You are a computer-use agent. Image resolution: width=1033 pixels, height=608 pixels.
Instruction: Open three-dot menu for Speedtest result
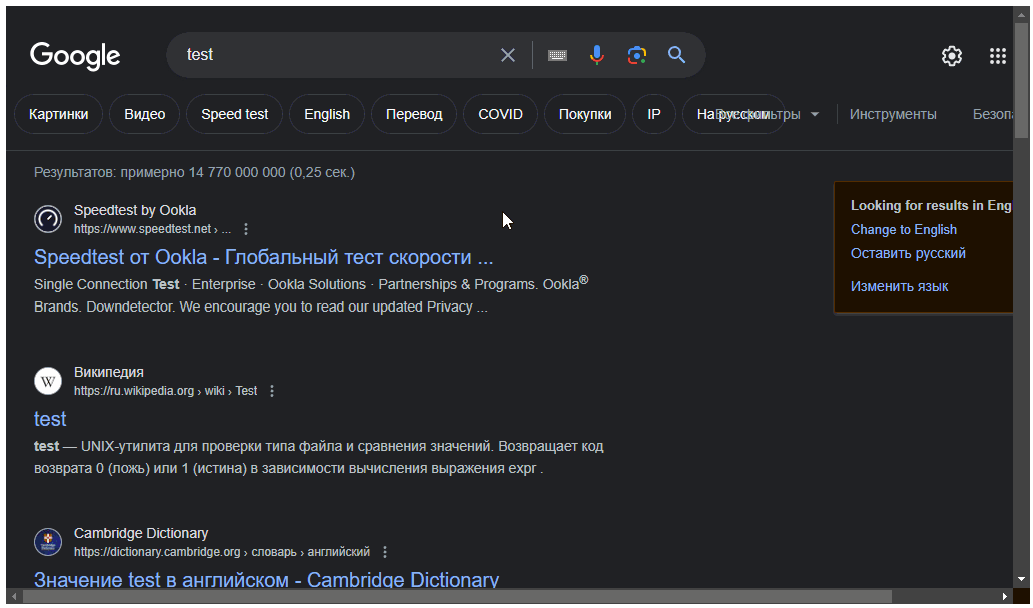[247, 229]
